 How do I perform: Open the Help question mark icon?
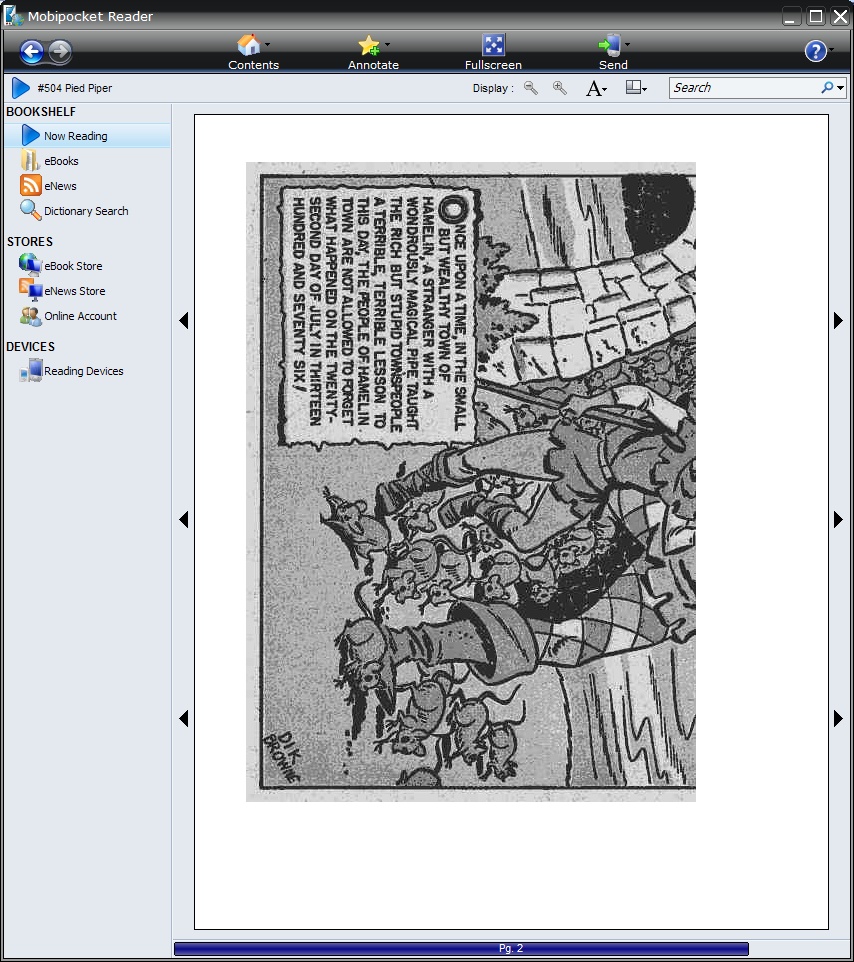click(x=815, y=51)
